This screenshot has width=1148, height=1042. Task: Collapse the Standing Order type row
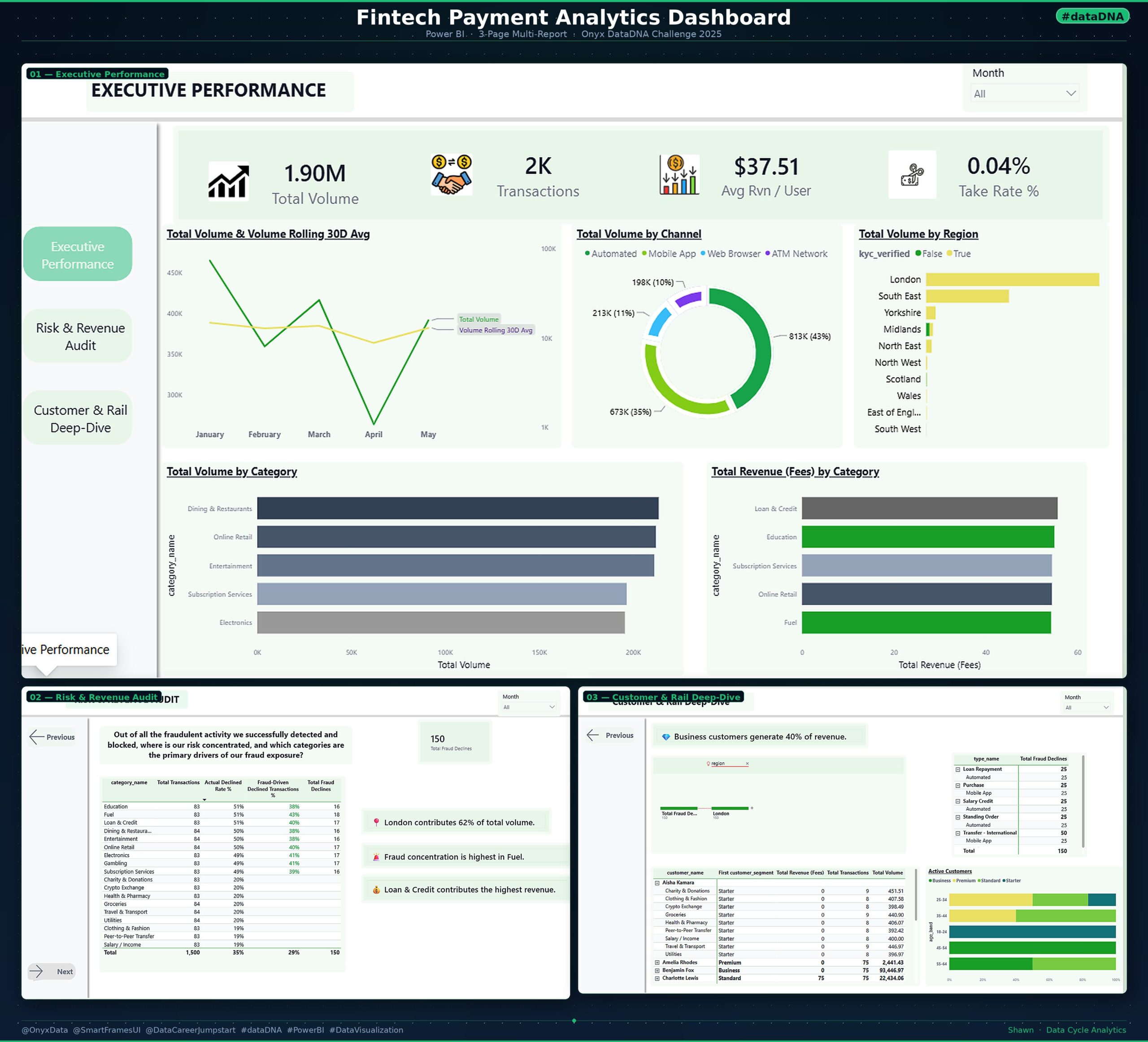(x=958, y=817)
